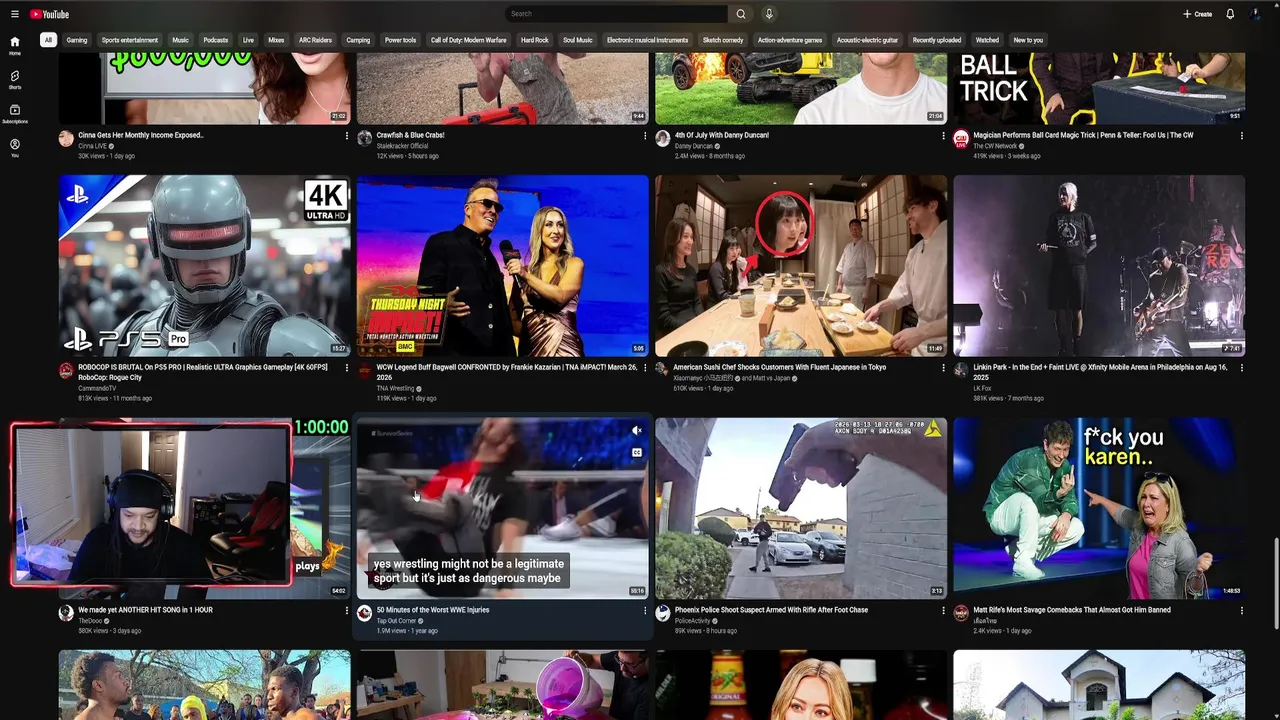Open the RoboCop PS5 Pro video thumbnail
Screen dimensions: 1280x720
point(205,266)
